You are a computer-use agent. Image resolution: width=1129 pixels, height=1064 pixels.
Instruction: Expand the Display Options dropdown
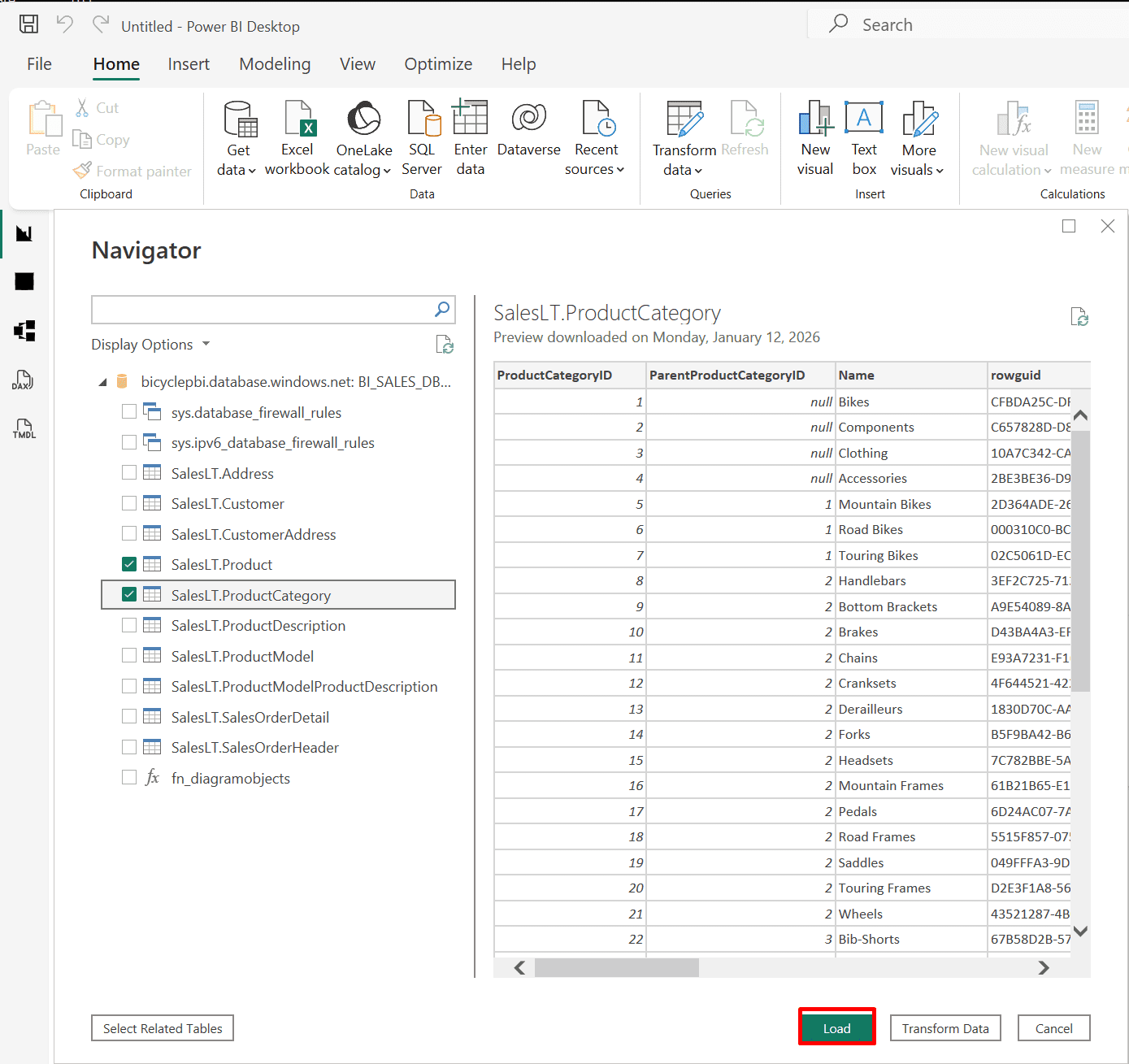(x=150, y=345)
